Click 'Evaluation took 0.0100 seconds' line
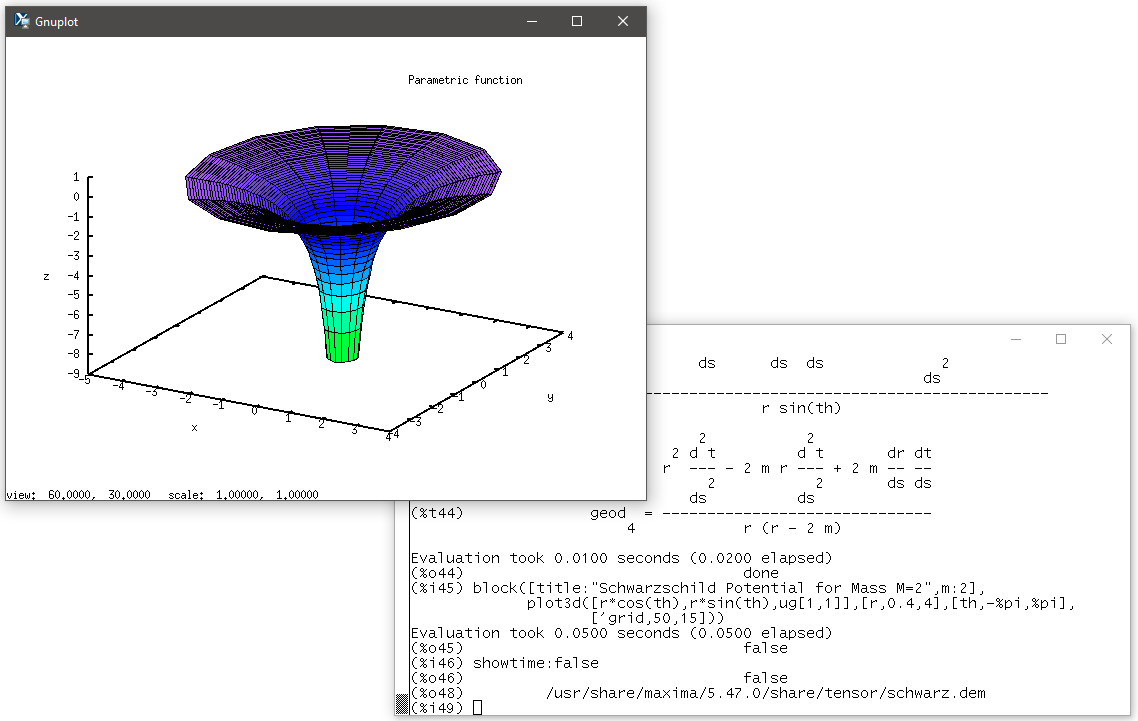 pyautogui.click(x=621, y=558)
